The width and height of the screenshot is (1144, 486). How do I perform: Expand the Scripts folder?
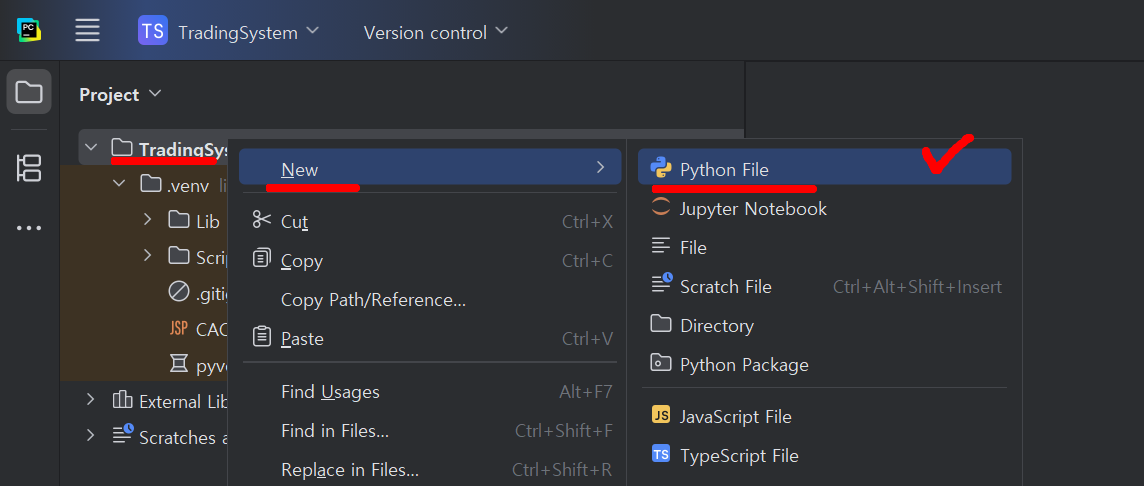[x=147, y=255]
